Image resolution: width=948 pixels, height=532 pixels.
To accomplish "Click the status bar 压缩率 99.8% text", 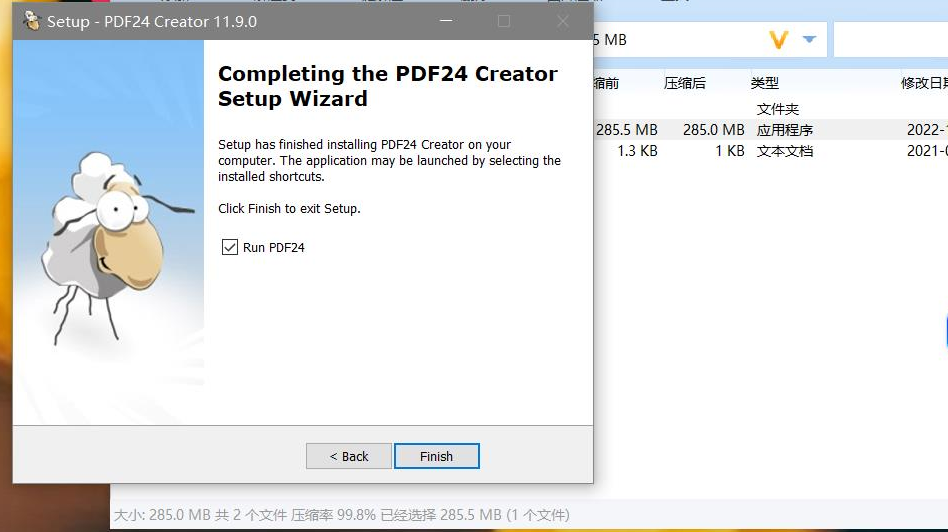I will coord(333,515).
